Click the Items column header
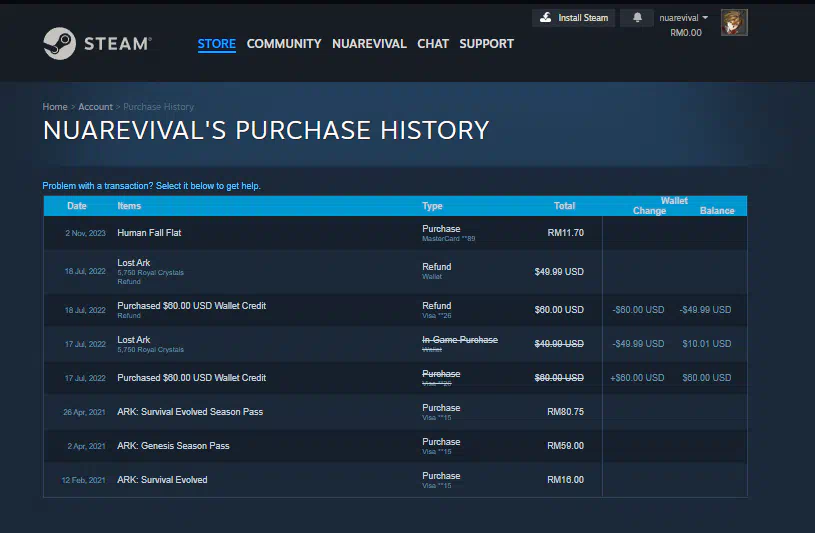This screenshot has height=533, width=815. pyautogui.click(x=129, y=206)
